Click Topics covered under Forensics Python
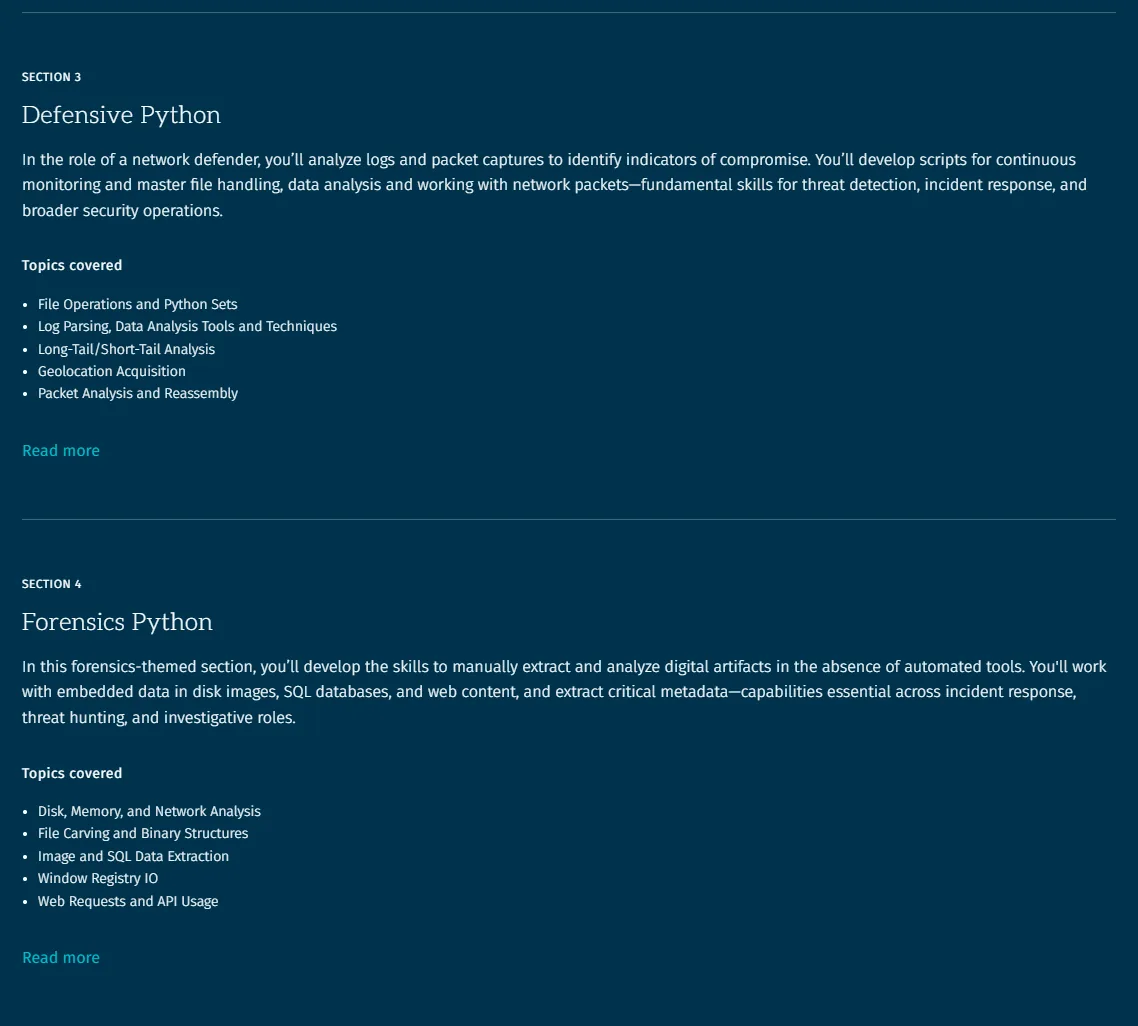 click(x=72, y=773)
